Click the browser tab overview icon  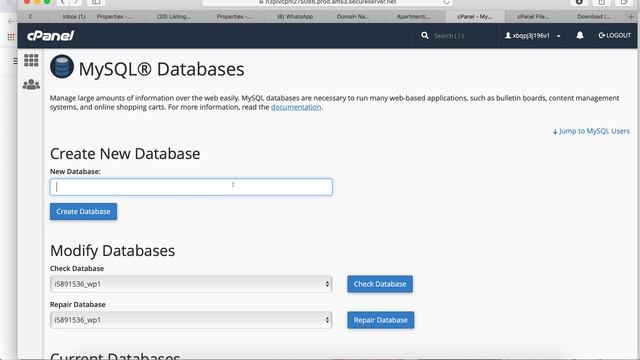coord(624,2)
